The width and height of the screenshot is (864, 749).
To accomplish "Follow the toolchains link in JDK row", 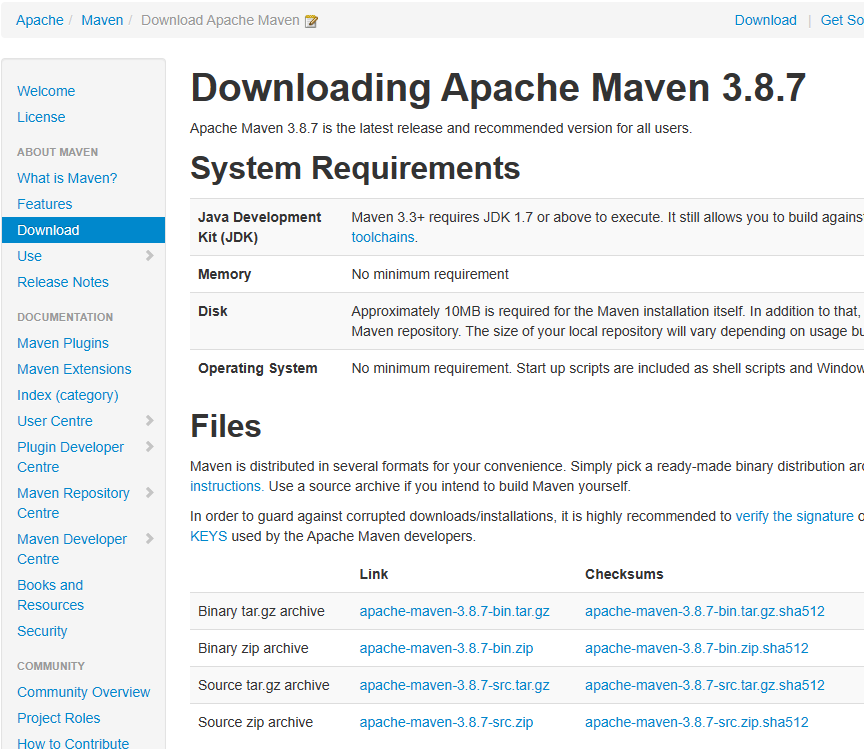I will click(383, 237).
